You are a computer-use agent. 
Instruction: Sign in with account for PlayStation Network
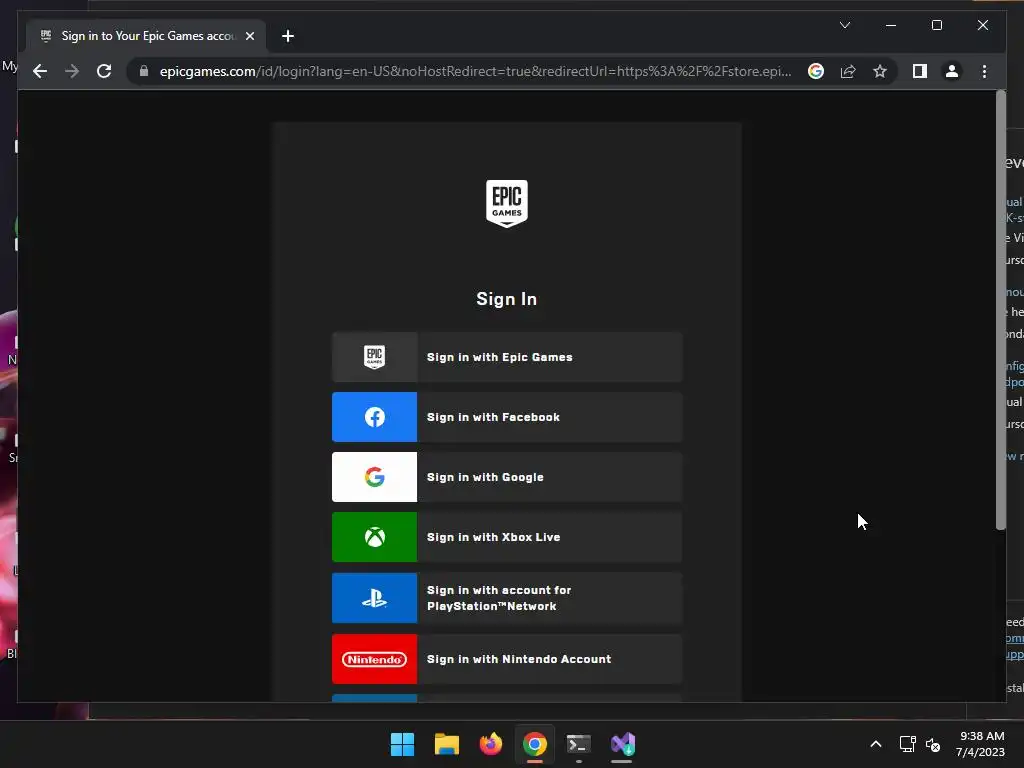coord(507,598)
